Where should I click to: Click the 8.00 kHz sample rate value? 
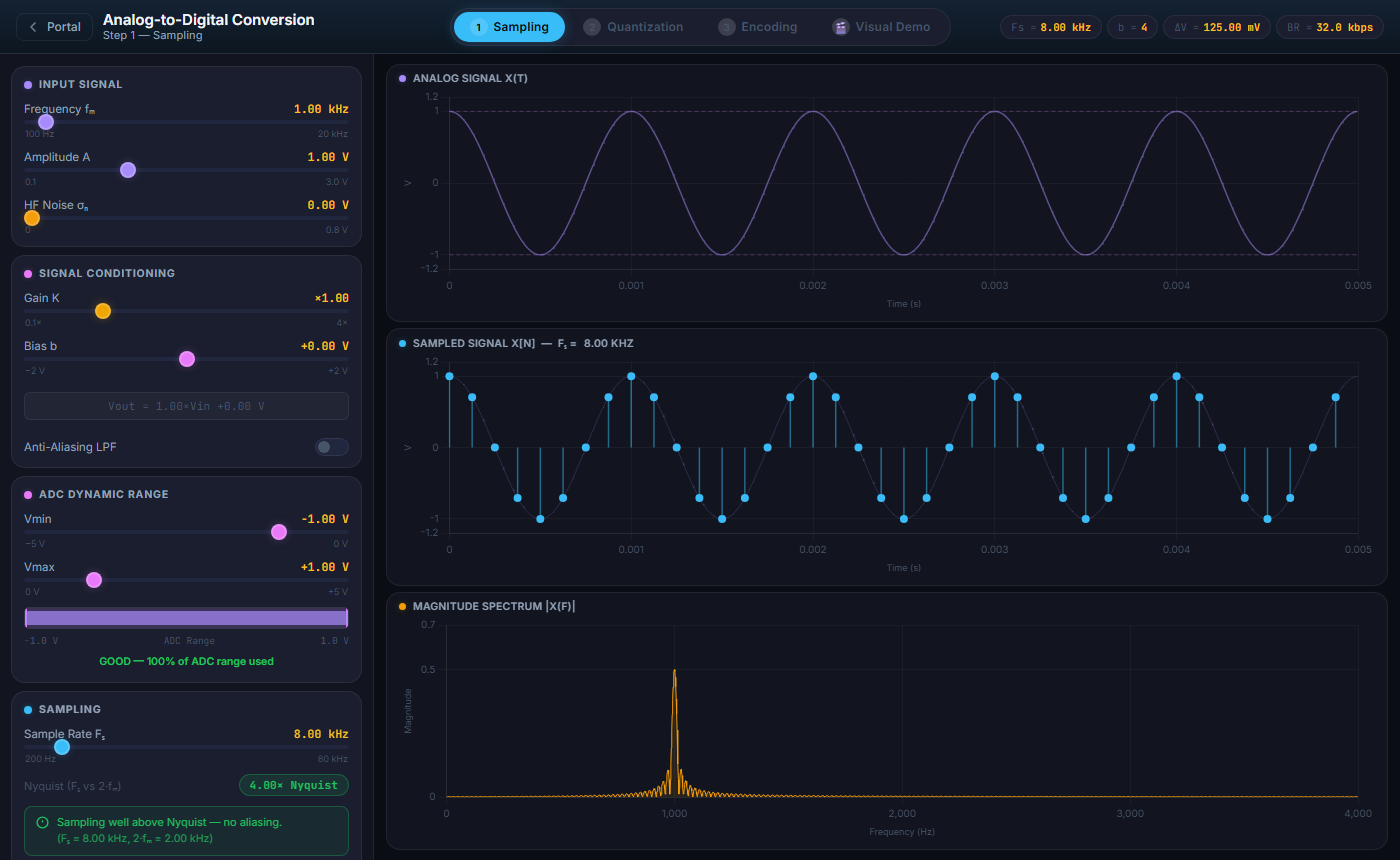coord(321,734)
